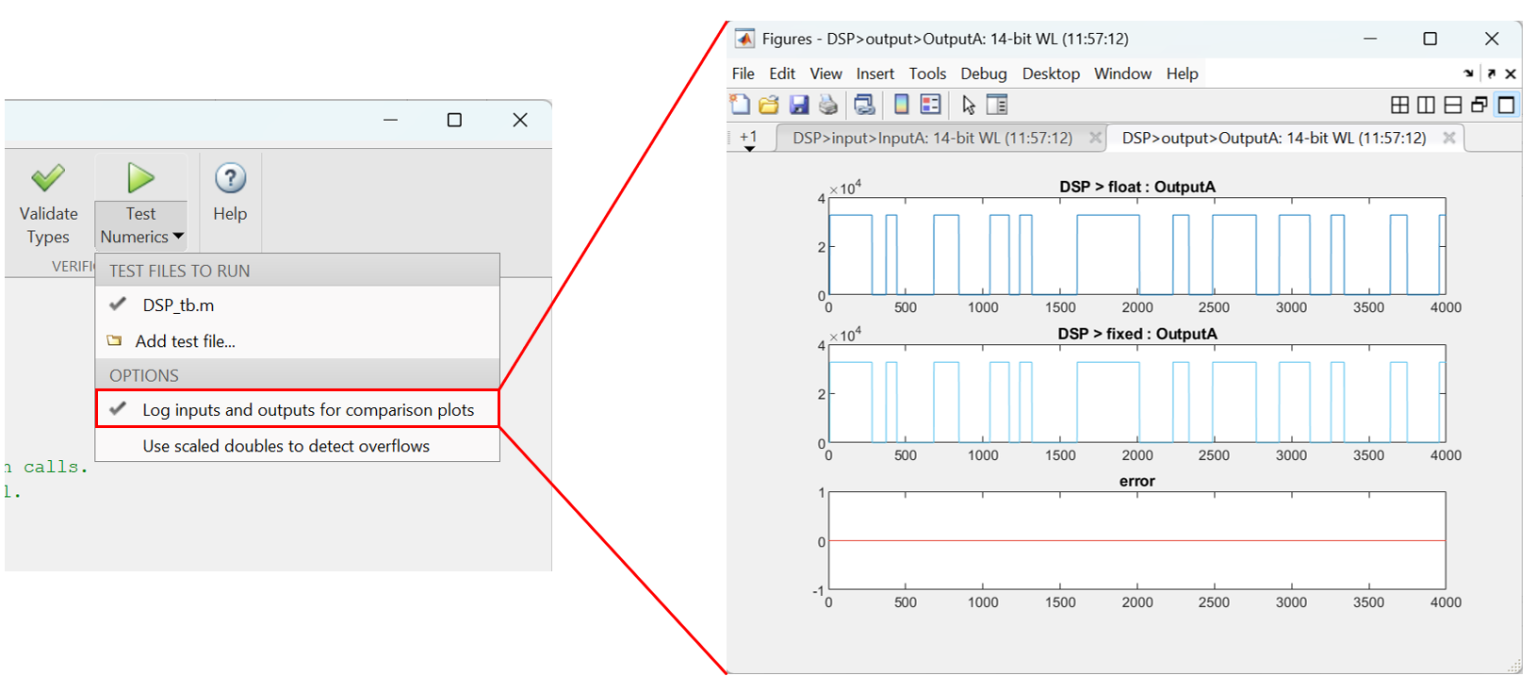Open the Desktop menu

click(1051, 73)
